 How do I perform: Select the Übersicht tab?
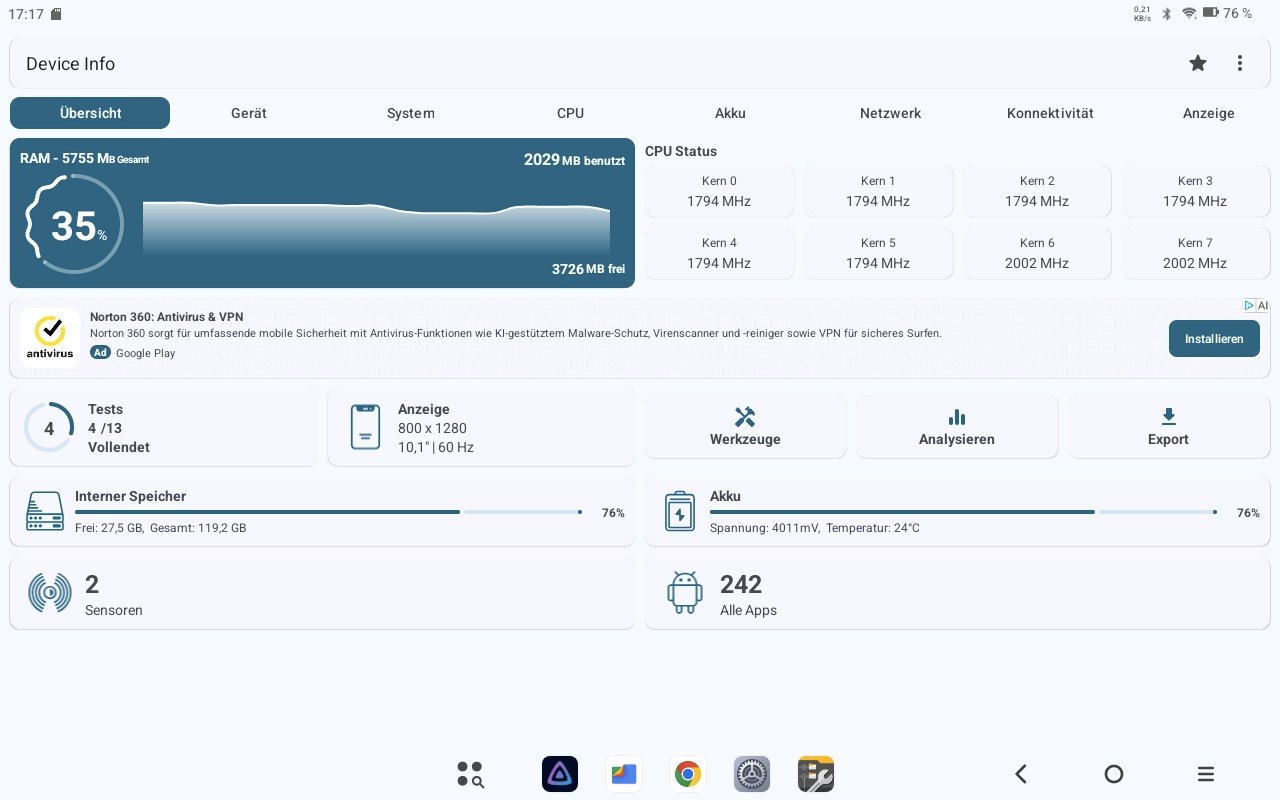pos(90,113)
